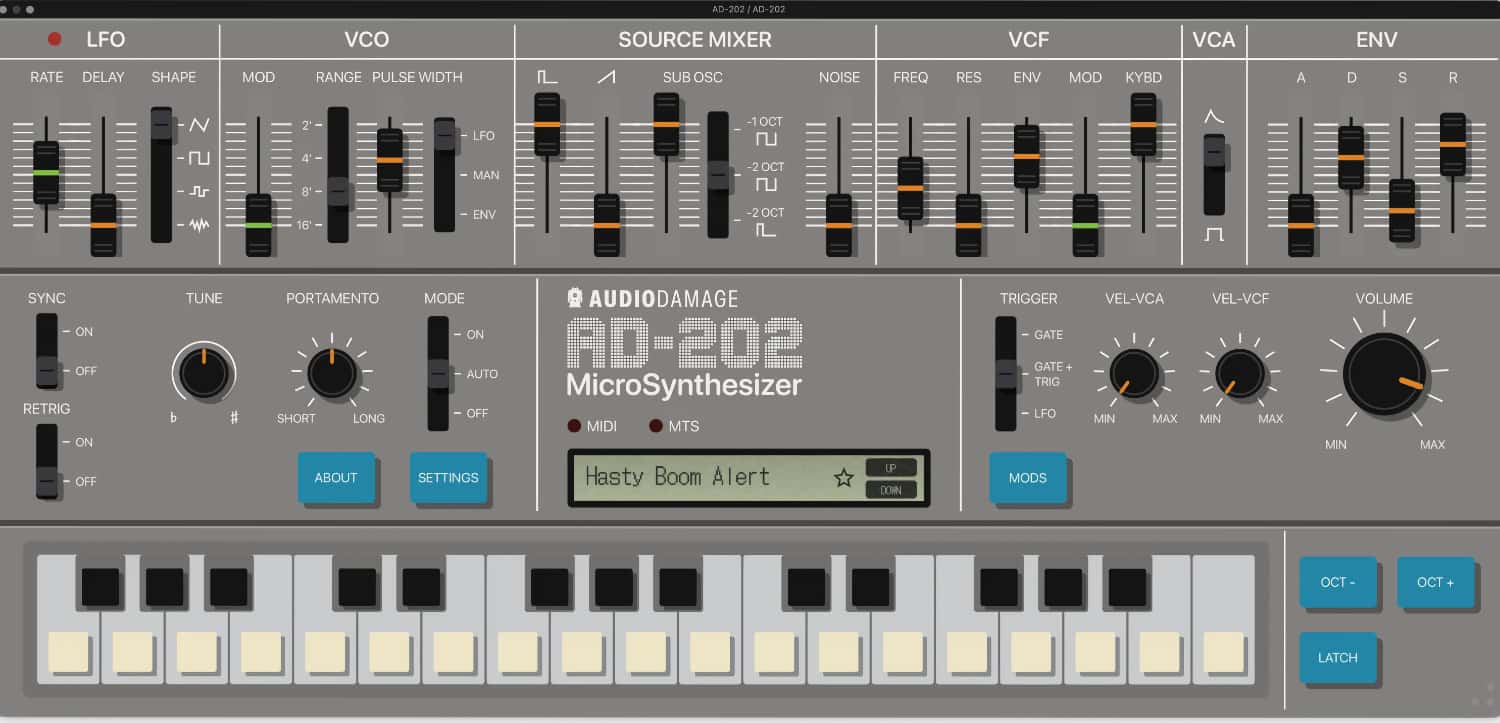This screenshot has height=723, width=1500.
Task: Click the OCT - button
Action: pos(1338,582)
